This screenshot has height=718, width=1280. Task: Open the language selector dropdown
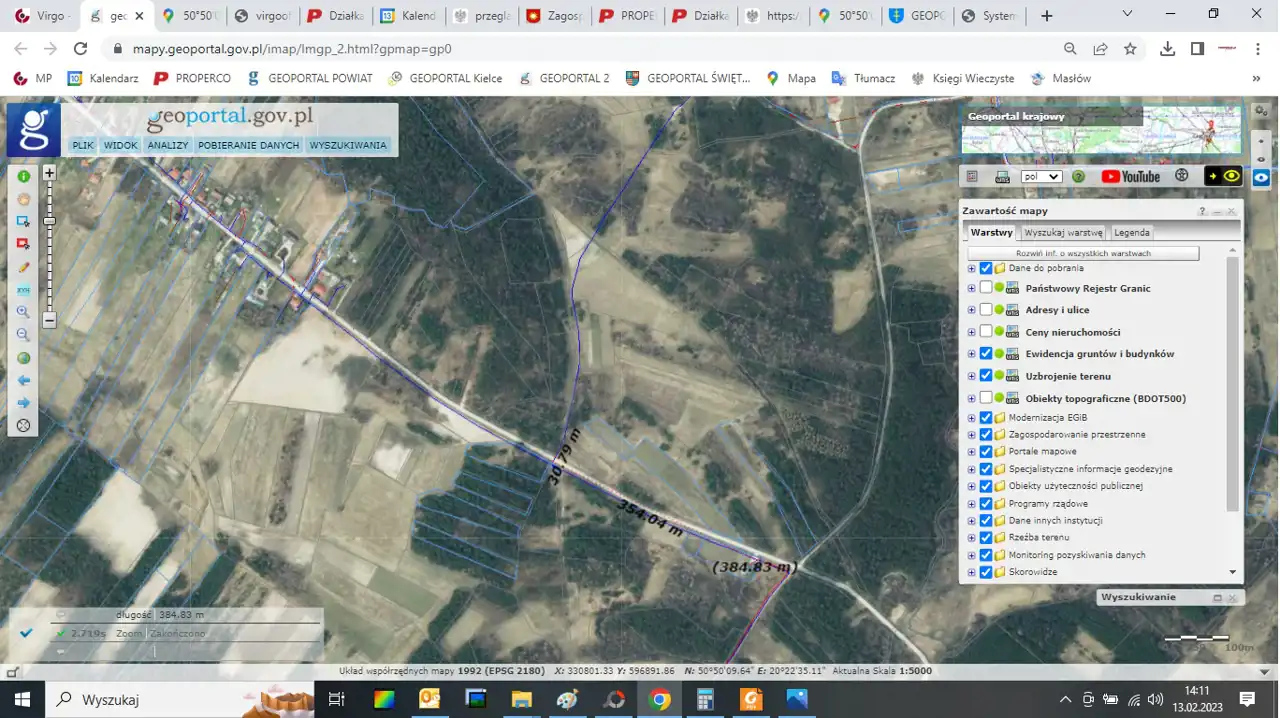tap(1041, 177)
